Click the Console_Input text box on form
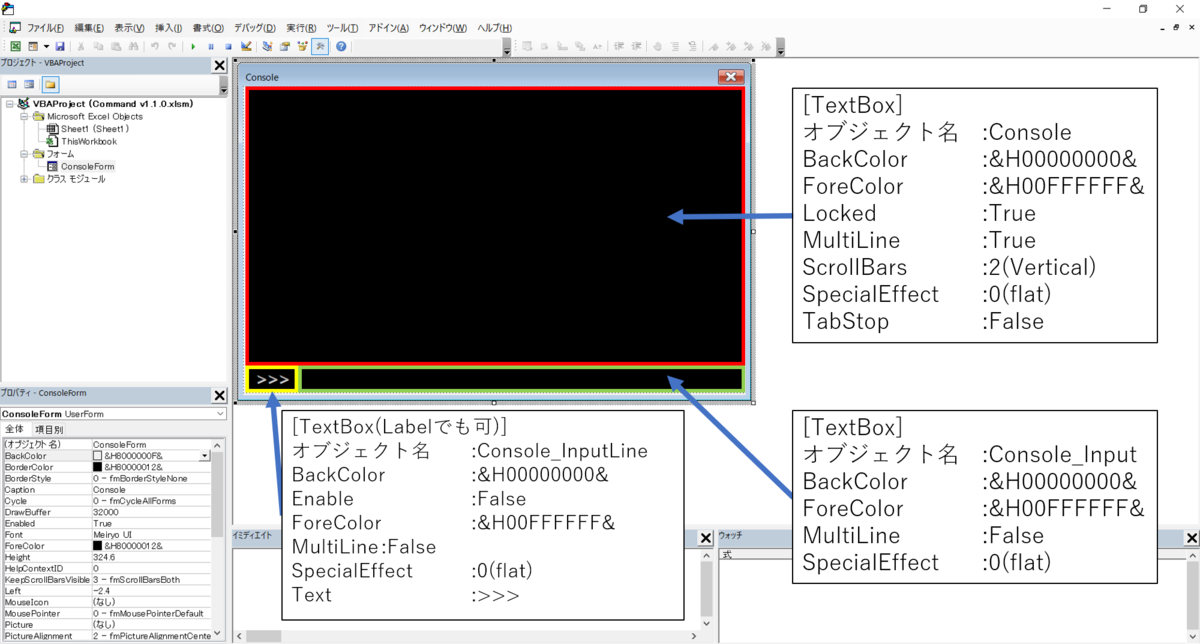 click(x=522, y=379)
